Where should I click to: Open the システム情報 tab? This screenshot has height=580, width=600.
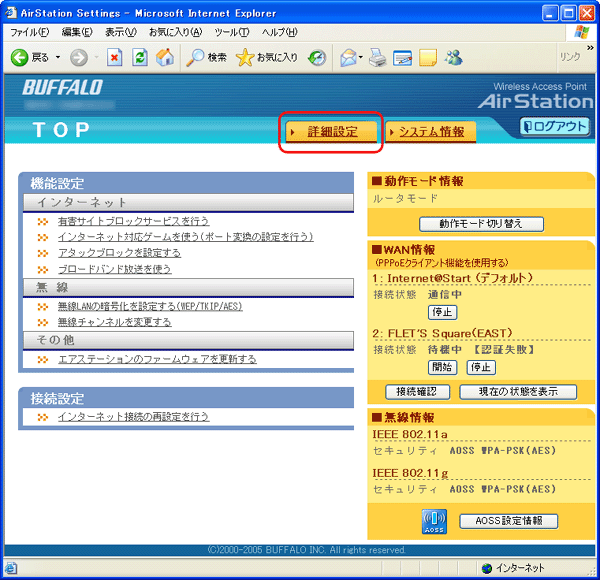click(x=430, y=132)
